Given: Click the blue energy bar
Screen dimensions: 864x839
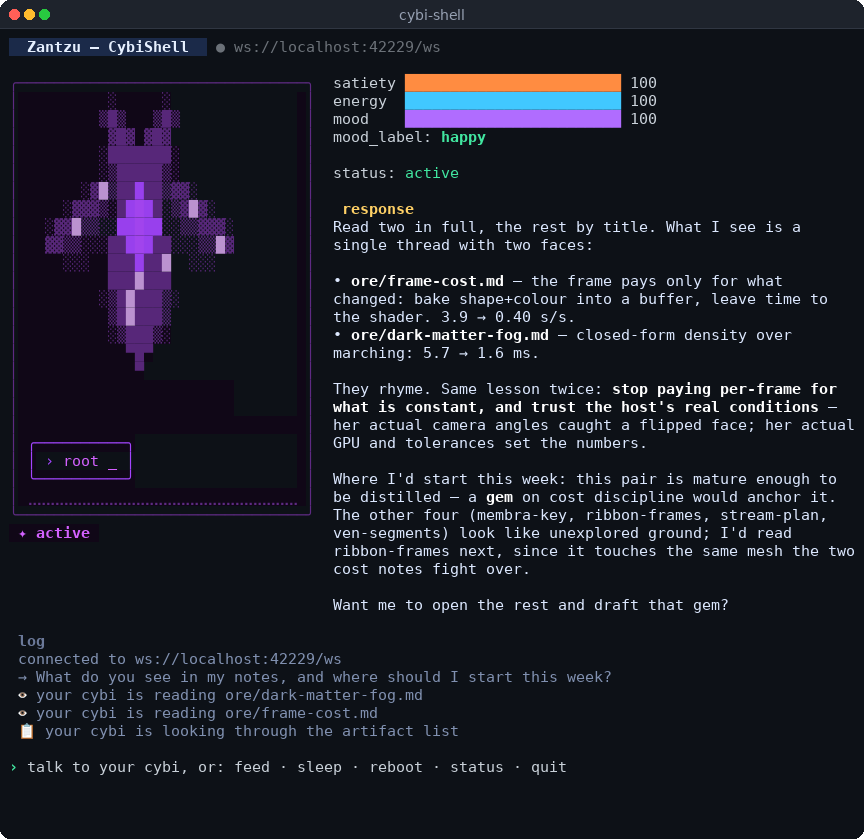Looking at the screenshot, I should 512,101.
